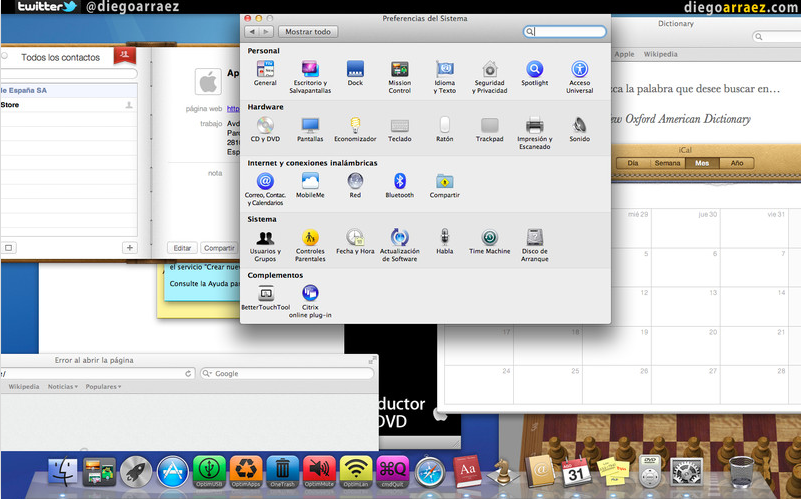
Task: Open Launchpad rocket icon in Dock
Action: pos(136,472)
